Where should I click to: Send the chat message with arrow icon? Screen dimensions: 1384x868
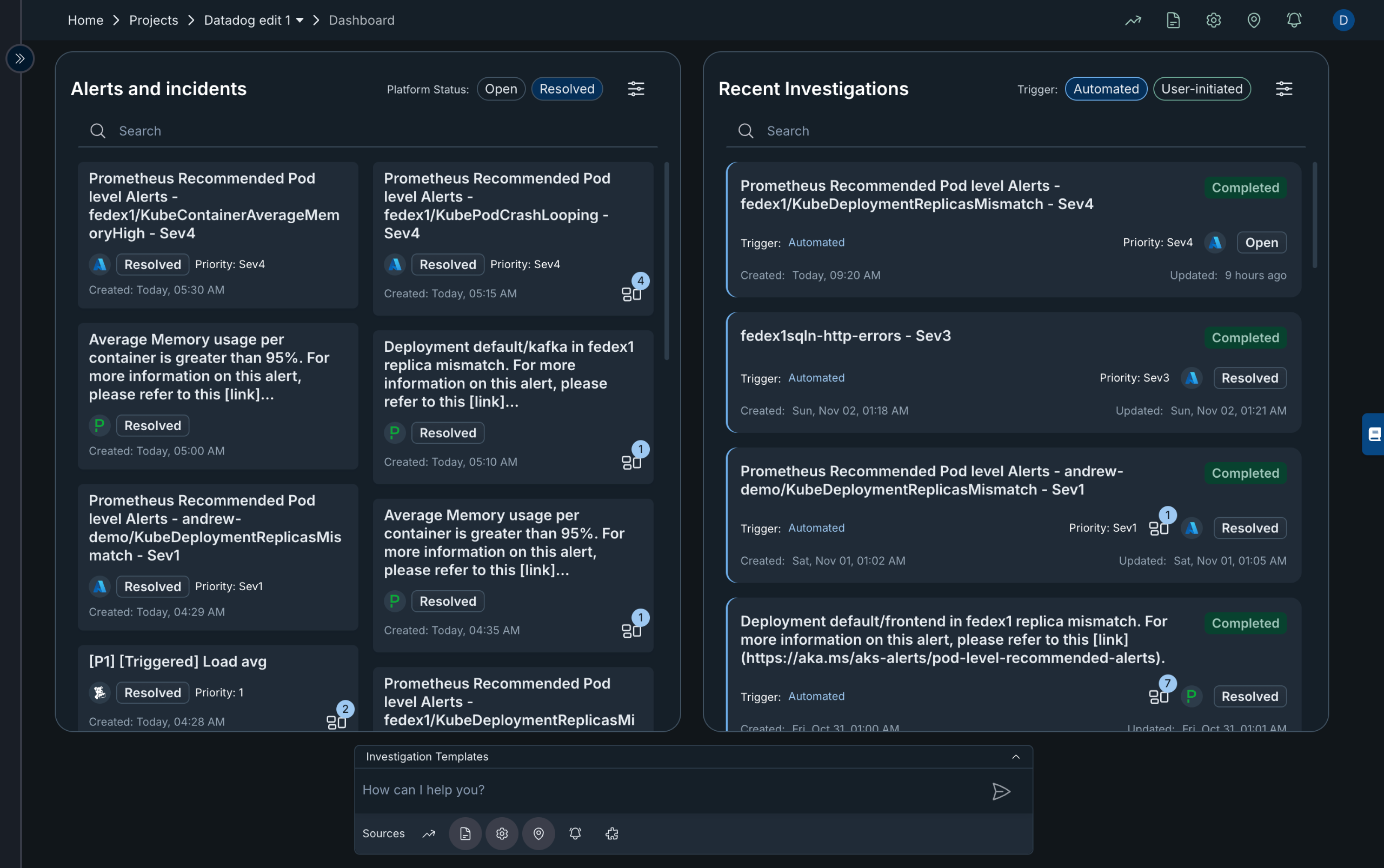click(x=1000, y=791)
